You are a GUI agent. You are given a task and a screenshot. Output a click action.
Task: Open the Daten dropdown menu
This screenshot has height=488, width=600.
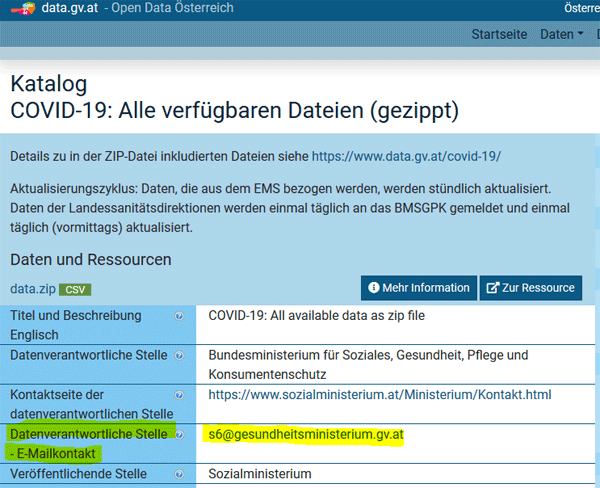coord(561,34)
